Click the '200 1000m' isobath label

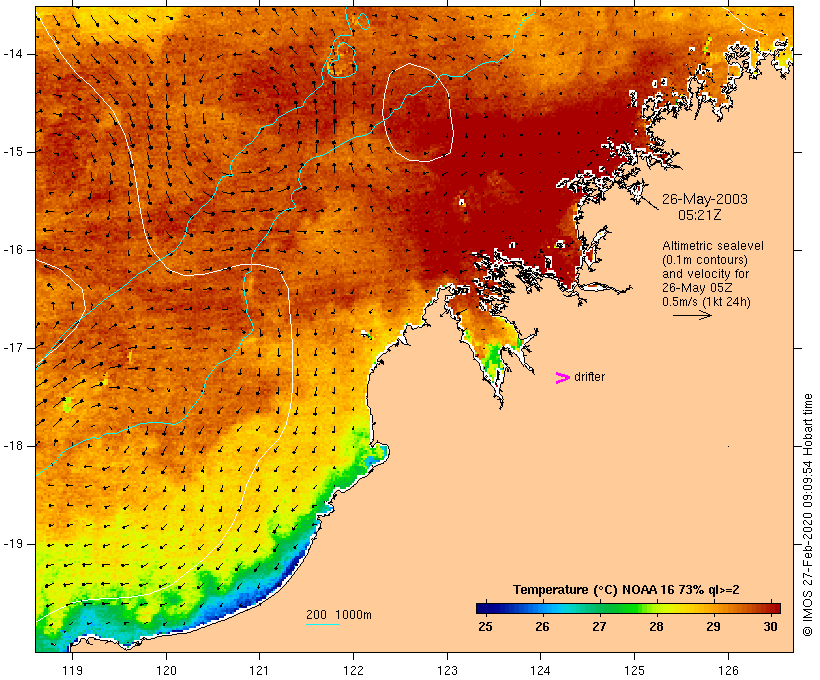[339, 615]
